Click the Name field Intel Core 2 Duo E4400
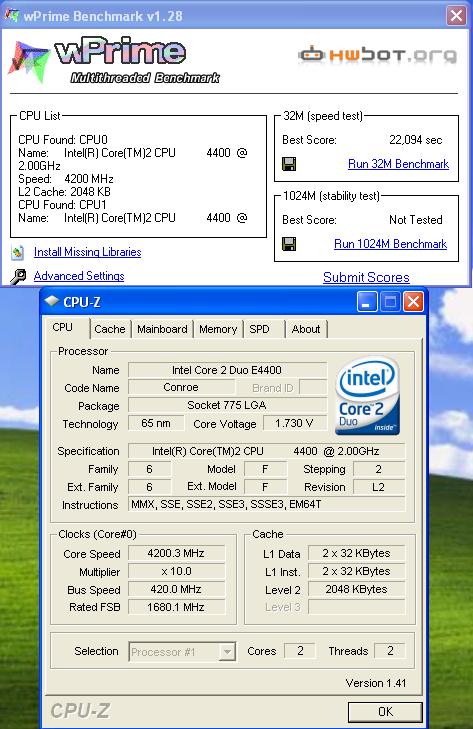Screen dimensions: 473x729 pyautogui.click(x=227, y=370)
